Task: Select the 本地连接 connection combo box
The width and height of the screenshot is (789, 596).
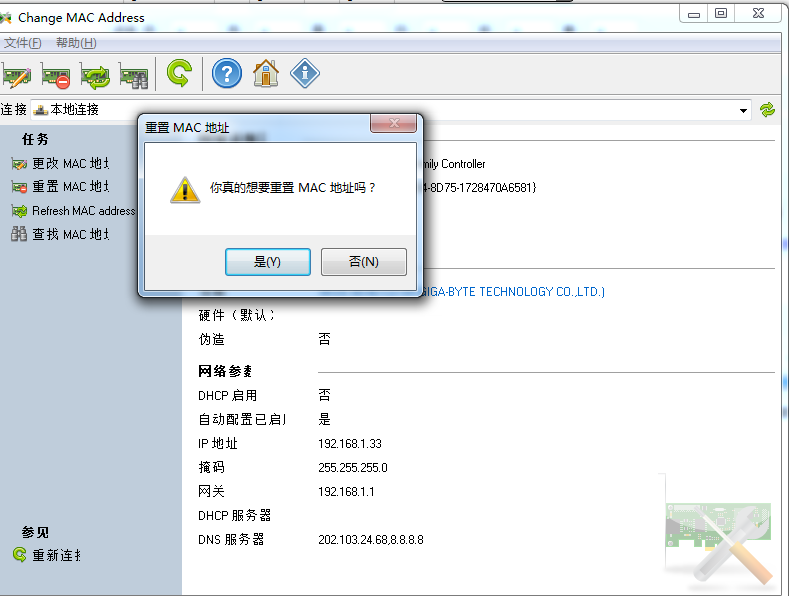Action: [x=390, y=110]
